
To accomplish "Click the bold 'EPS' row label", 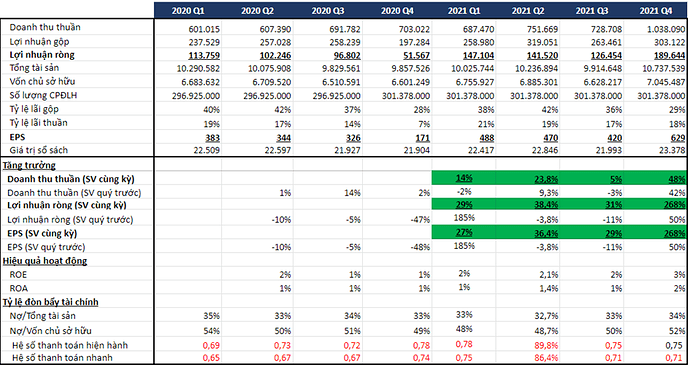I will [17, 137].
